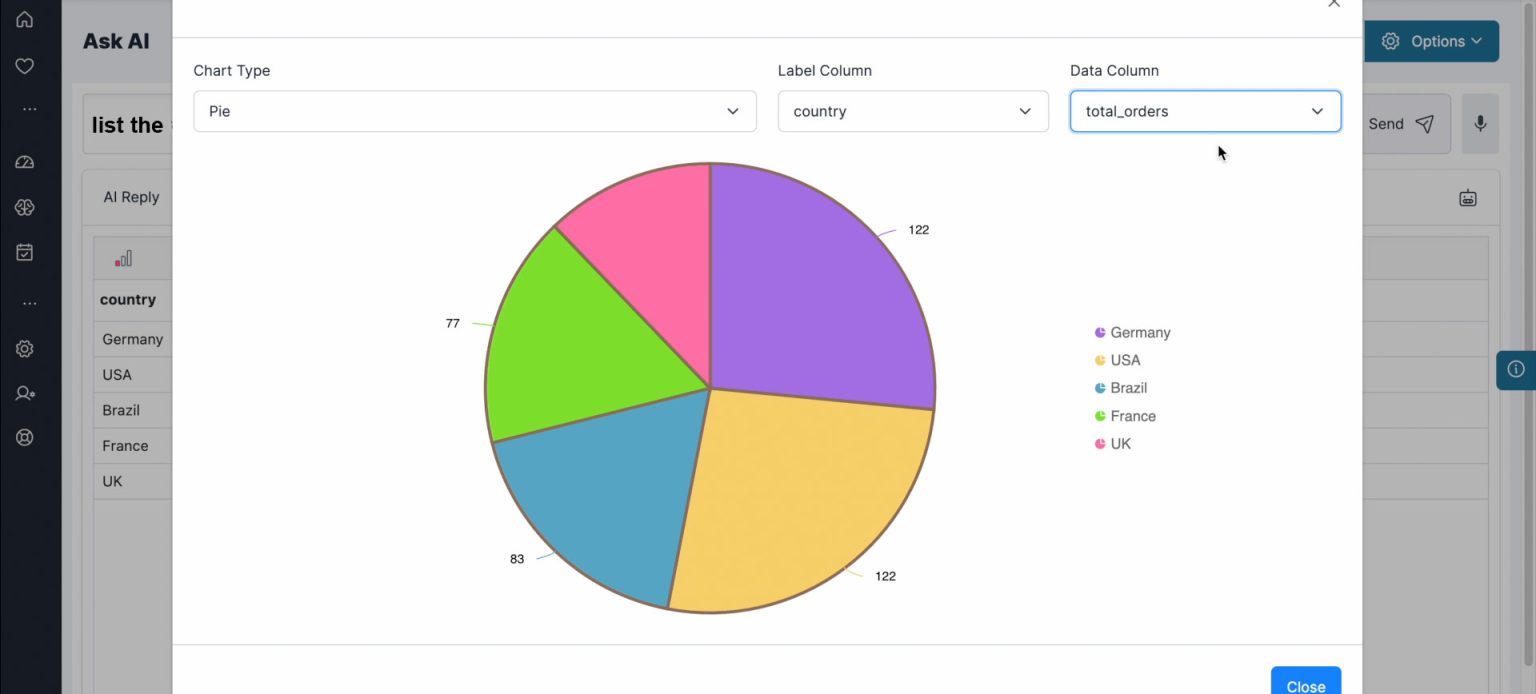Activate the microphone icon next to Send
This screenshot has height=694, width=1536.
click(x=1480, y=122)
